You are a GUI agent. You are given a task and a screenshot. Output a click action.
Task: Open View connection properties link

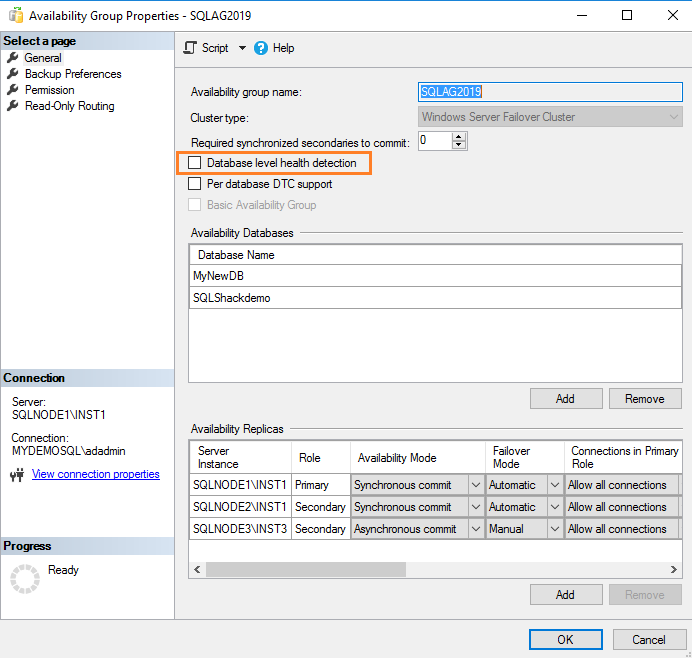point(95,474)
